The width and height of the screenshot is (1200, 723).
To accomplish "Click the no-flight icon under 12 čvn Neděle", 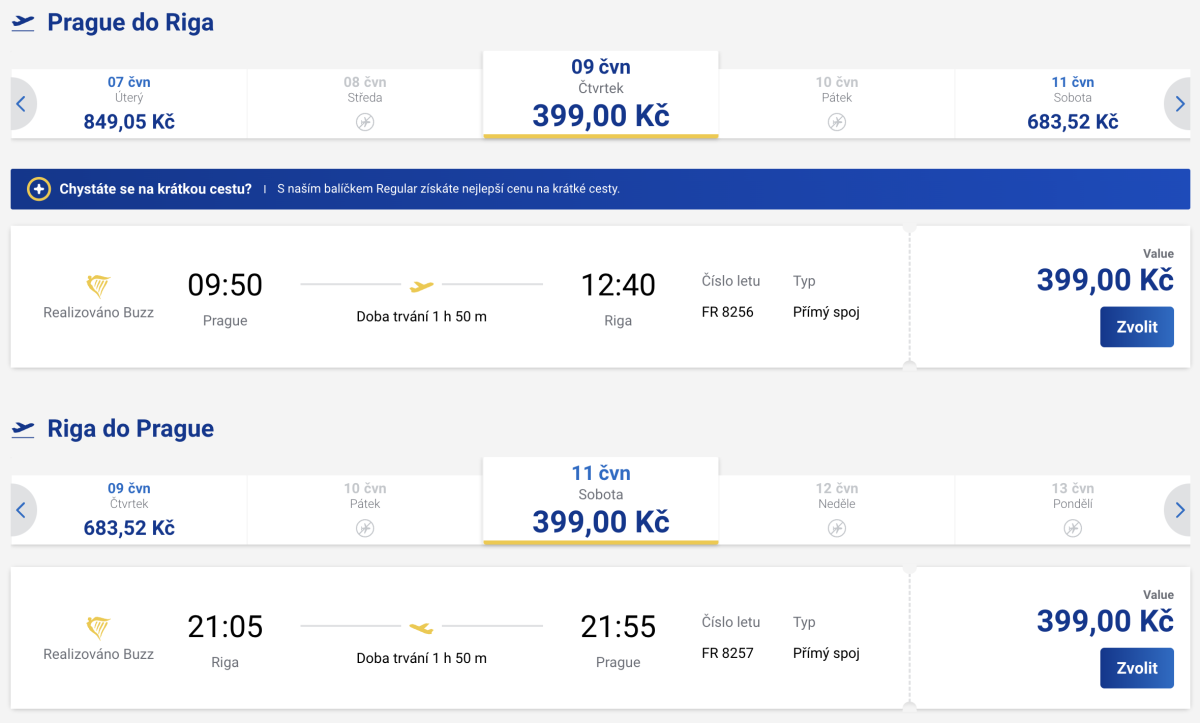I will point(837,528).
